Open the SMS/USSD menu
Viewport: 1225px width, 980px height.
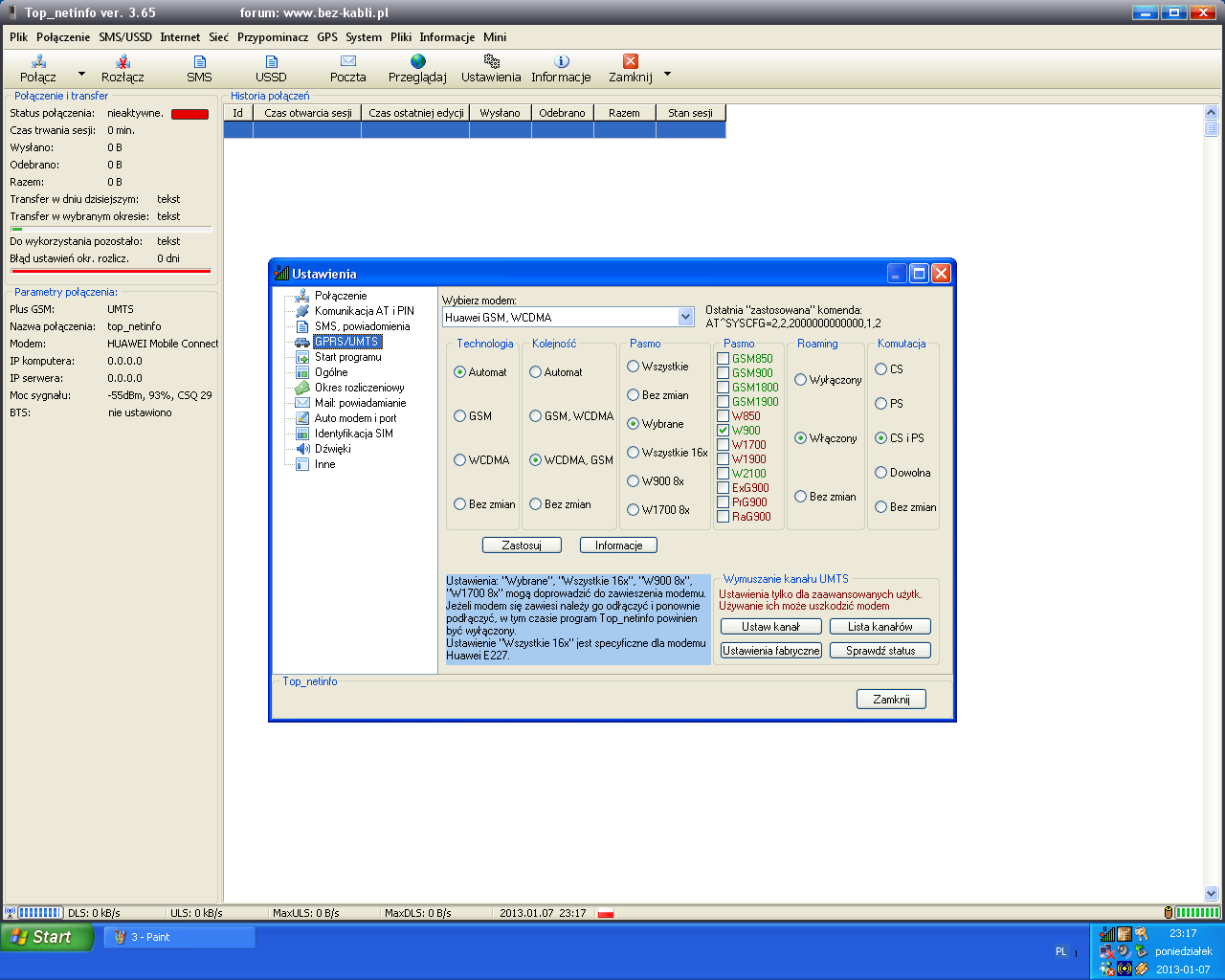tap(125, 37)
